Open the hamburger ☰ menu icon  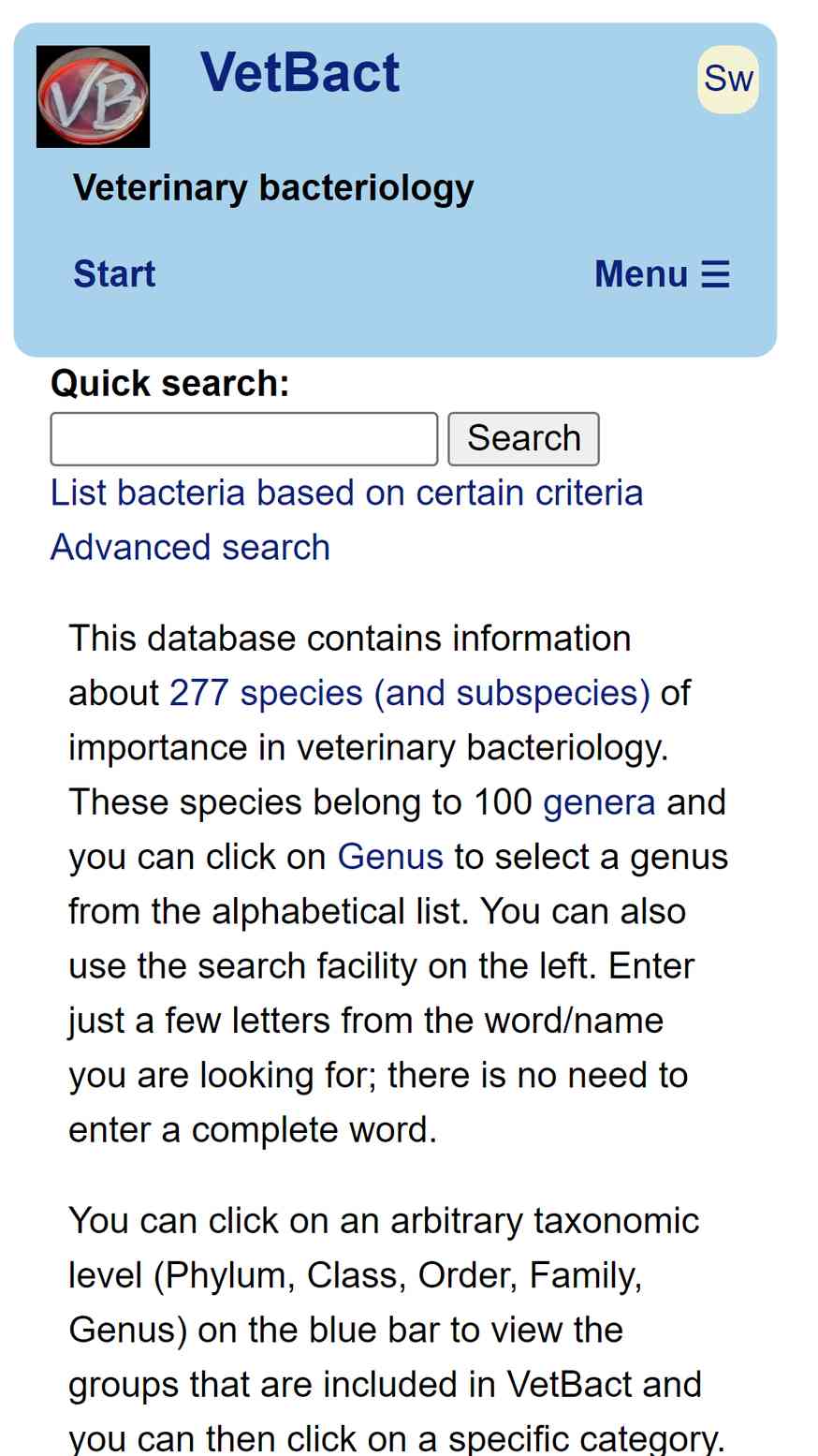click(715, 274)
